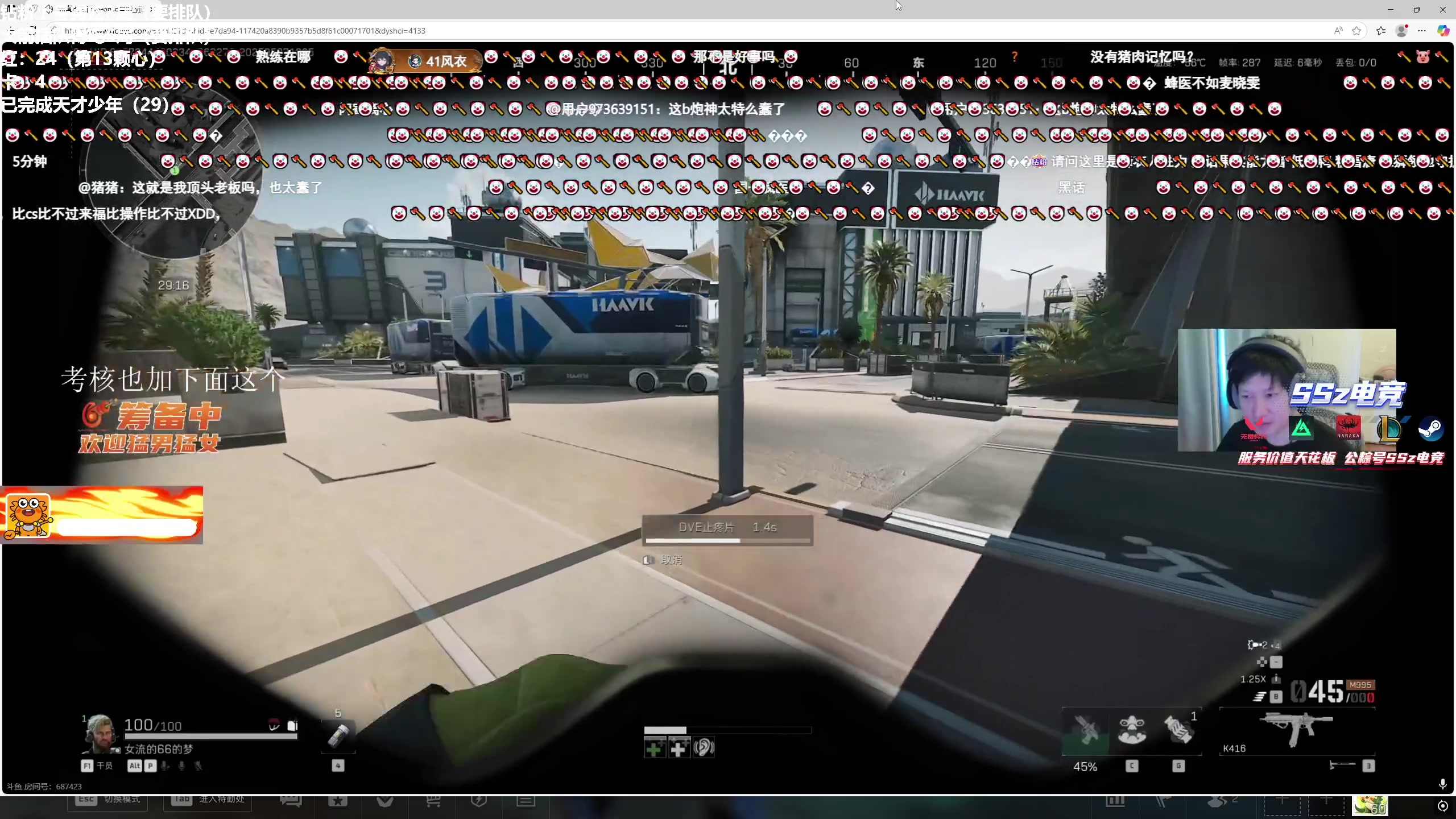The width and height of the screenshot is (1456, 819).
Task: Click the backpack icon by health bar
Action: pos(292,725)
